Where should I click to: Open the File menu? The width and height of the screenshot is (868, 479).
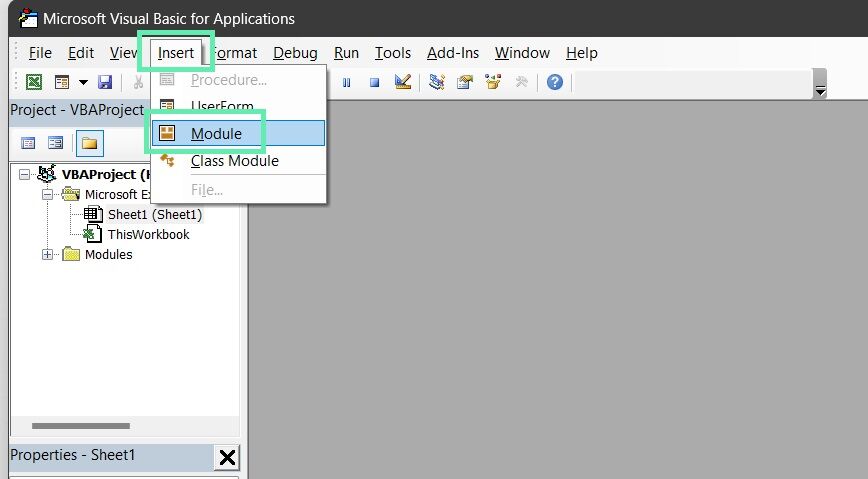[40, 53]
